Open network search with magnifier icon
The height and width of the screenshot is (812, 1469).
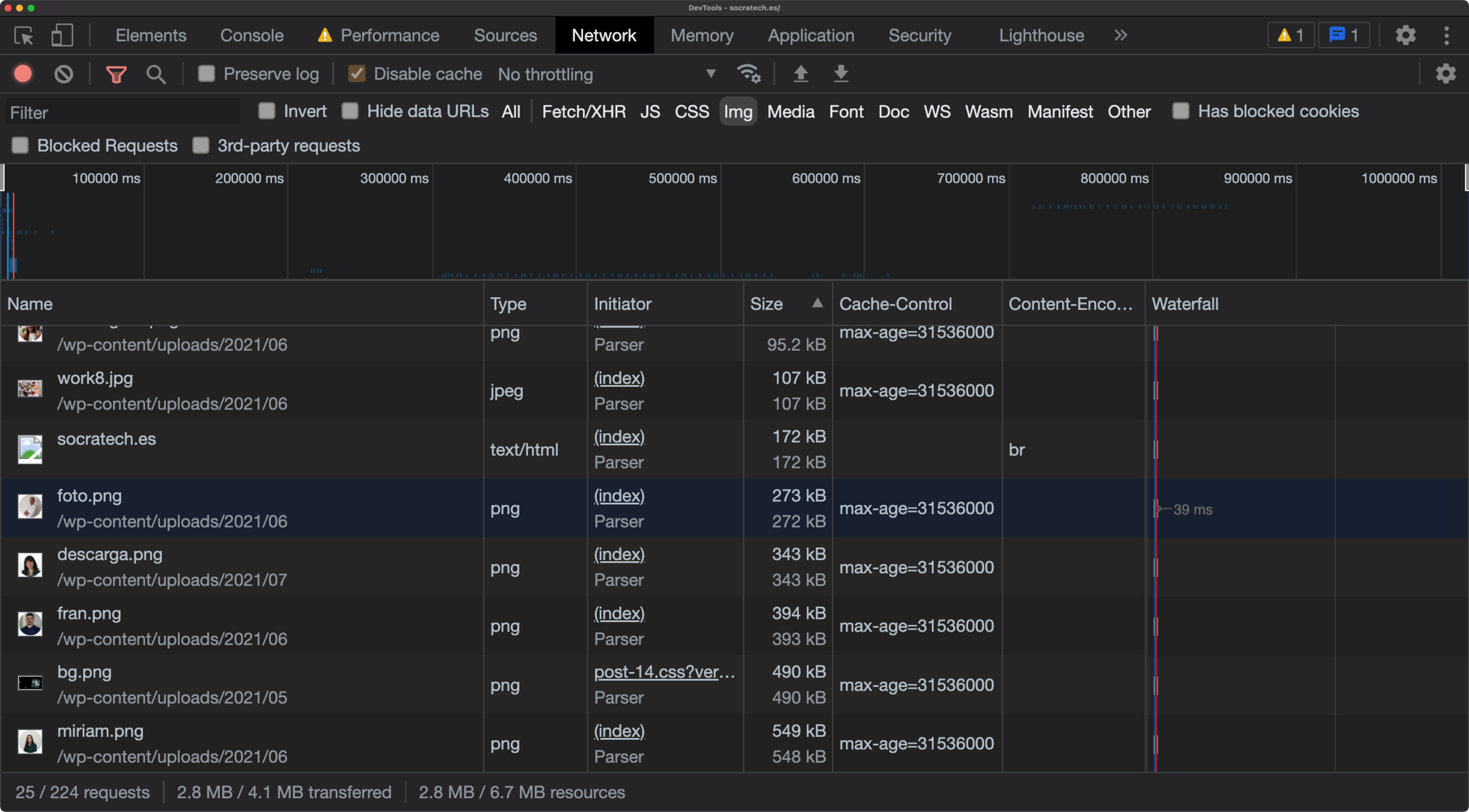(156, 74)
